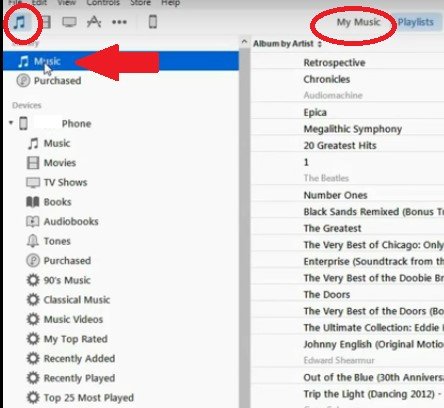Switch to the Playlists tab
This screenshot has height=408, width=444.
pyautogui.click(x=416, y=22)
